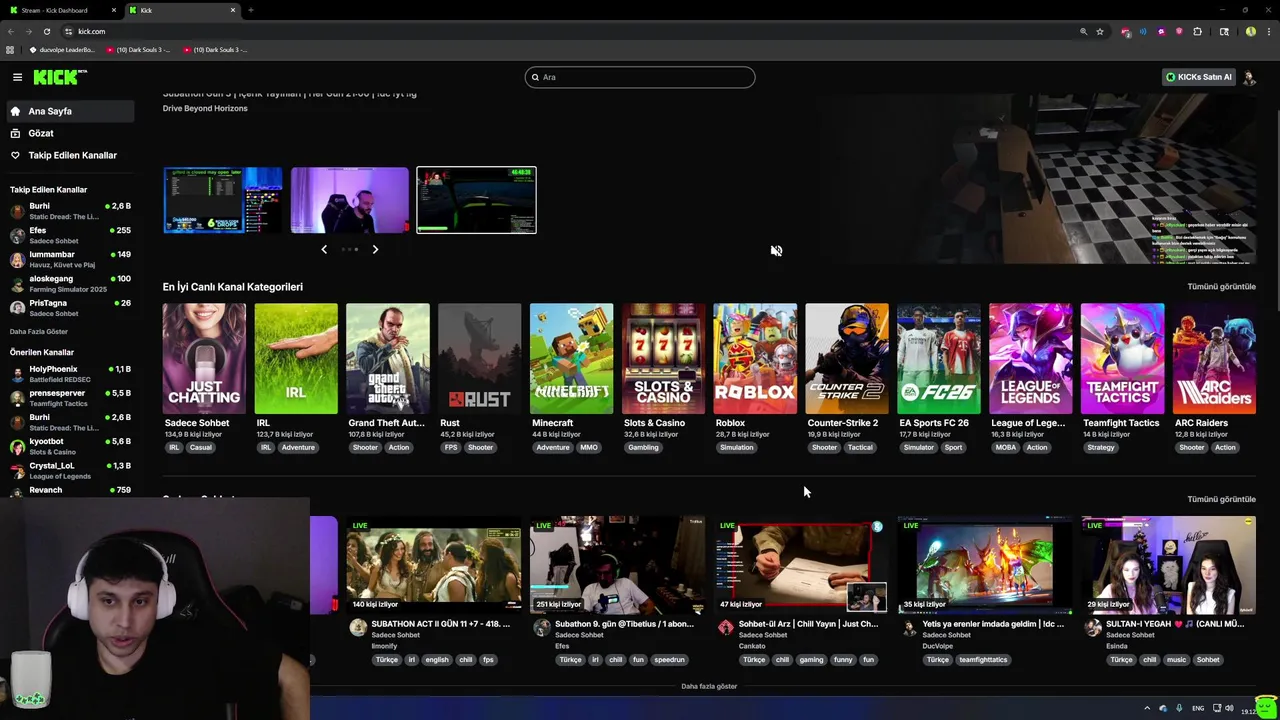The width and height of the screenshot is (1280, 720).
Task: Click taskbar microphone icon
Action: [1178, 708]
